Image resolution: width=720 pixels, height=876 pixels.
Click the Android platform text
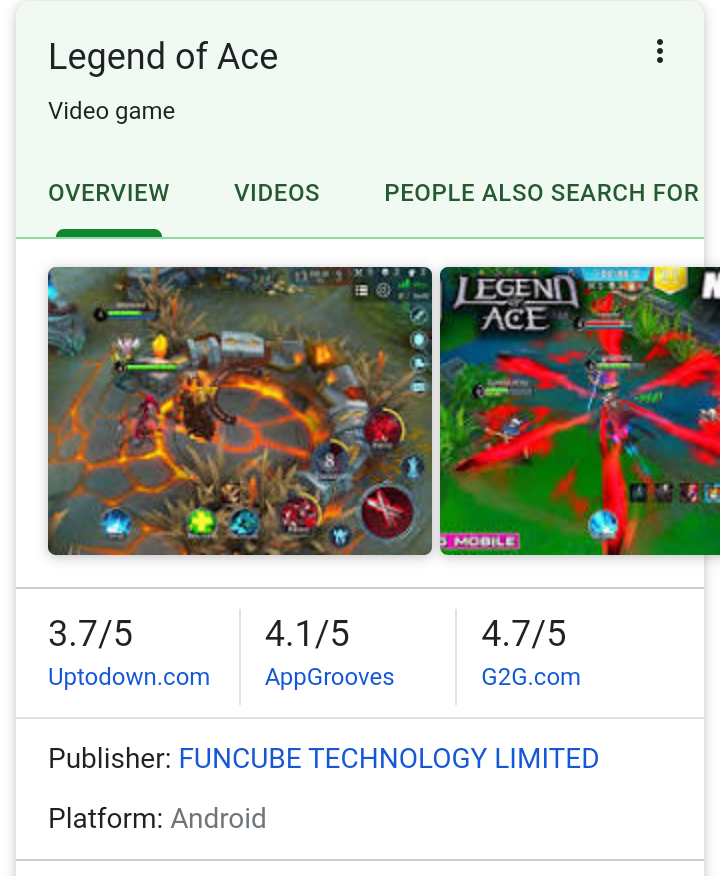point(218,818)
